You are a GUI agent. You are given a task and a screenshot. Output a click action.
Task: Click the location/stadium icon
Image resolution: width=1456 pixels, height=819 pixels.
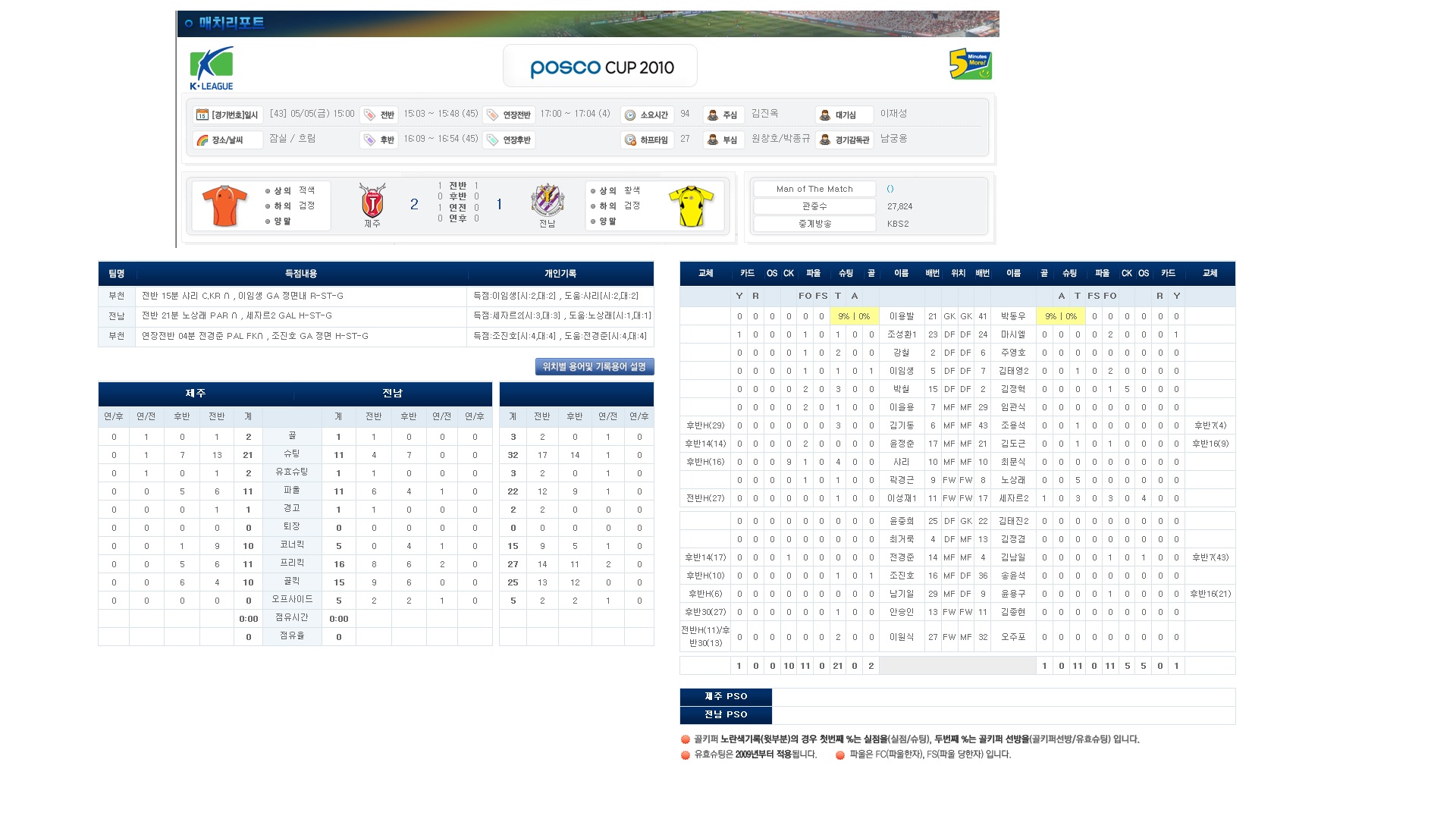[x=199, y=140]
